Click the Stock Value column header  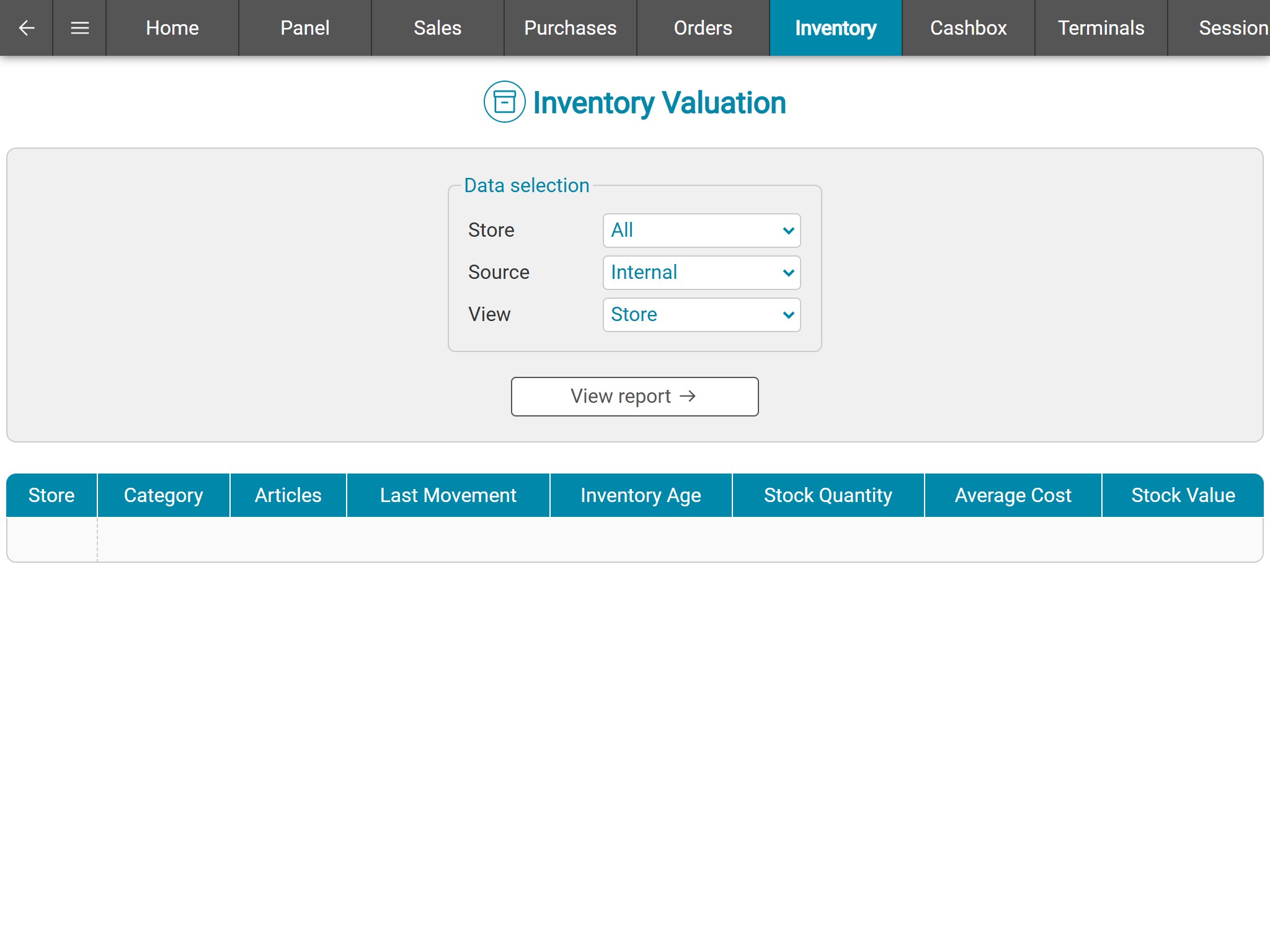point(1183,495)
